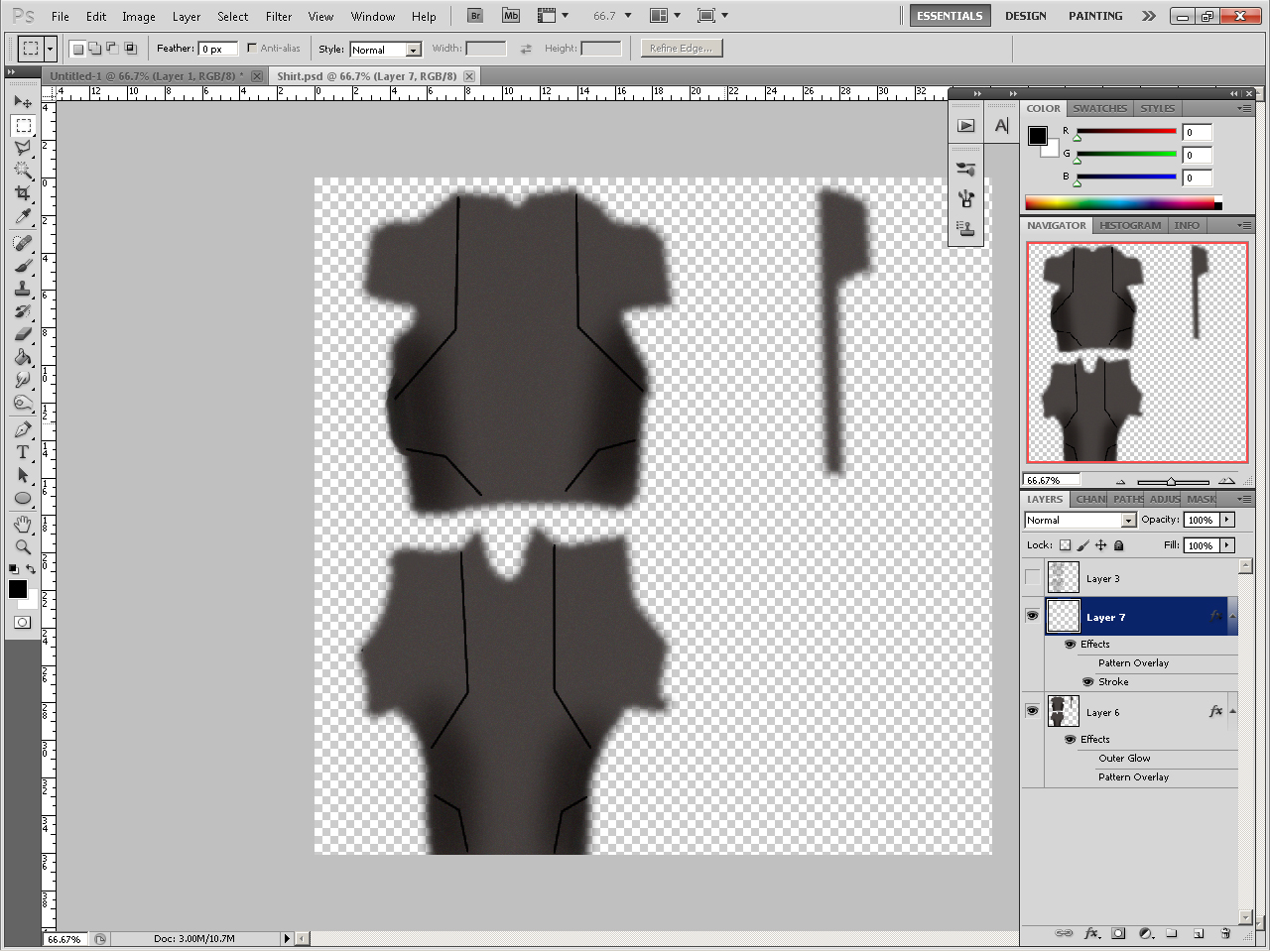Reset default foreground and background colors
Image resolution: width=1270 pixels, height=952 pixels.
13,569
